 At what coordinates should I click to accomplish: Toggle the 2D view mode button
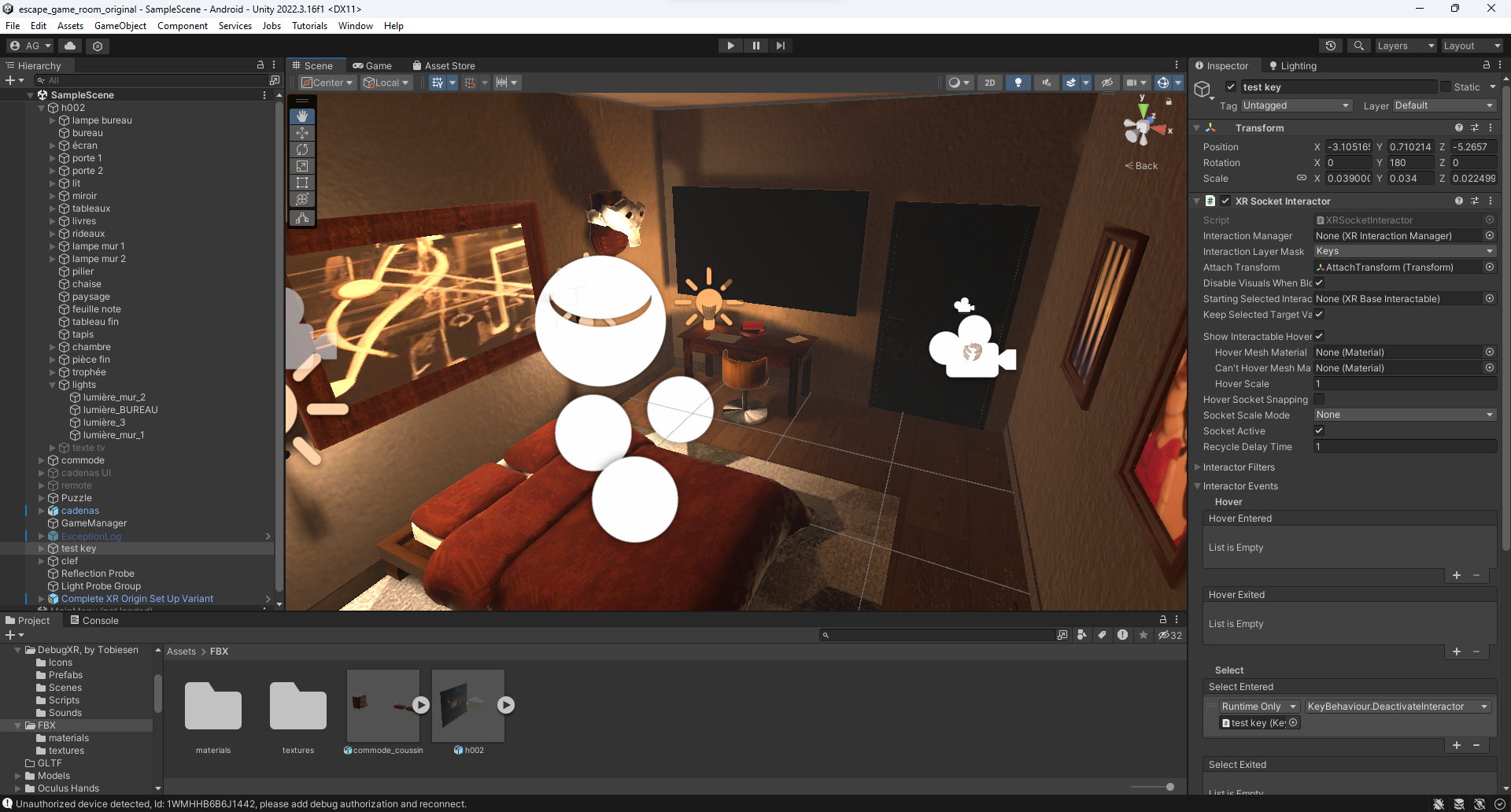pos(989,83)
